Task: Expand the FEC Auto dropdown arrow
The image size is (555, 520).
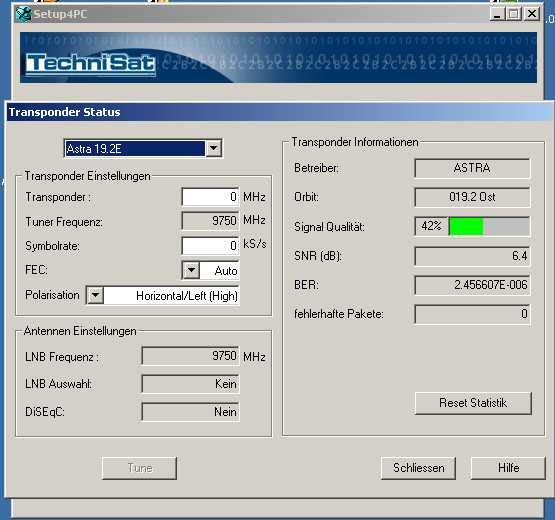Action: pos(191,270)
